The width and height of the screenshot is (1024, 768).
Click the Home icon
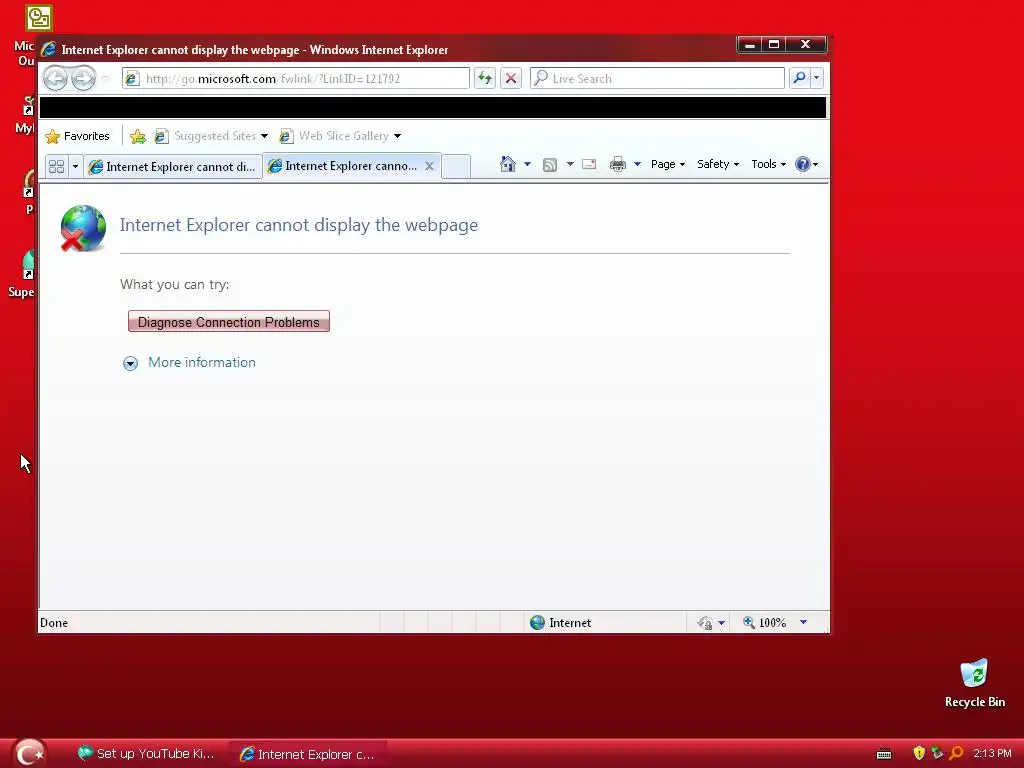[507, 164]
